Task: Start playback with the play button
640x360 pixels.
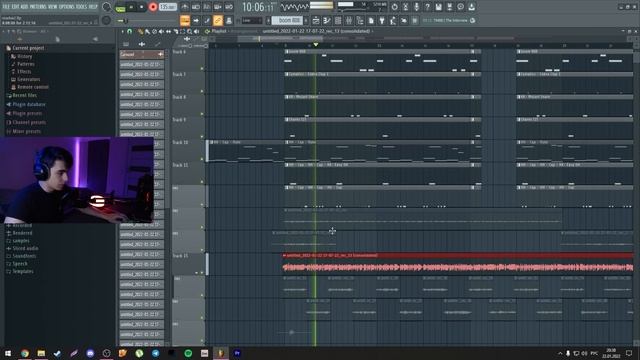Action: tap(131, 7)
